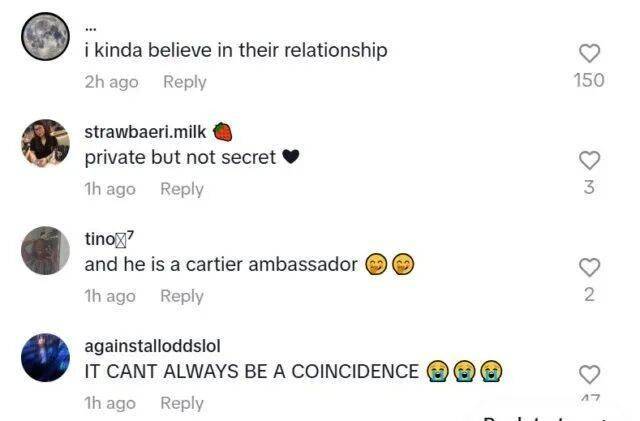Screen dimensions: 640x421
Task: Reply to againstalloddslol's comment
Action: coord(182,403)
